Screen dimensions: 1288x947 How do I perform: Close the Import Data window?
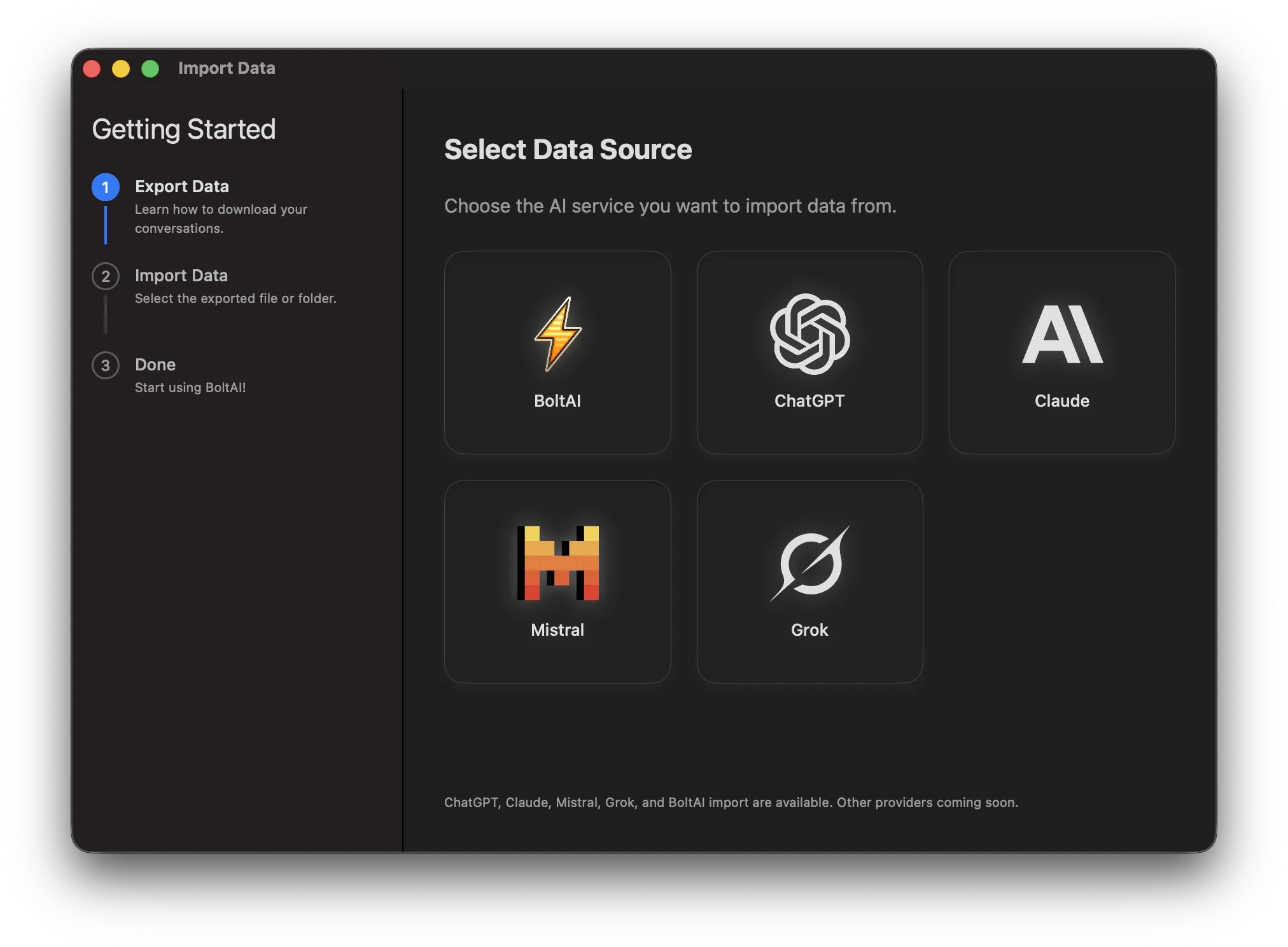coord(92,68)
